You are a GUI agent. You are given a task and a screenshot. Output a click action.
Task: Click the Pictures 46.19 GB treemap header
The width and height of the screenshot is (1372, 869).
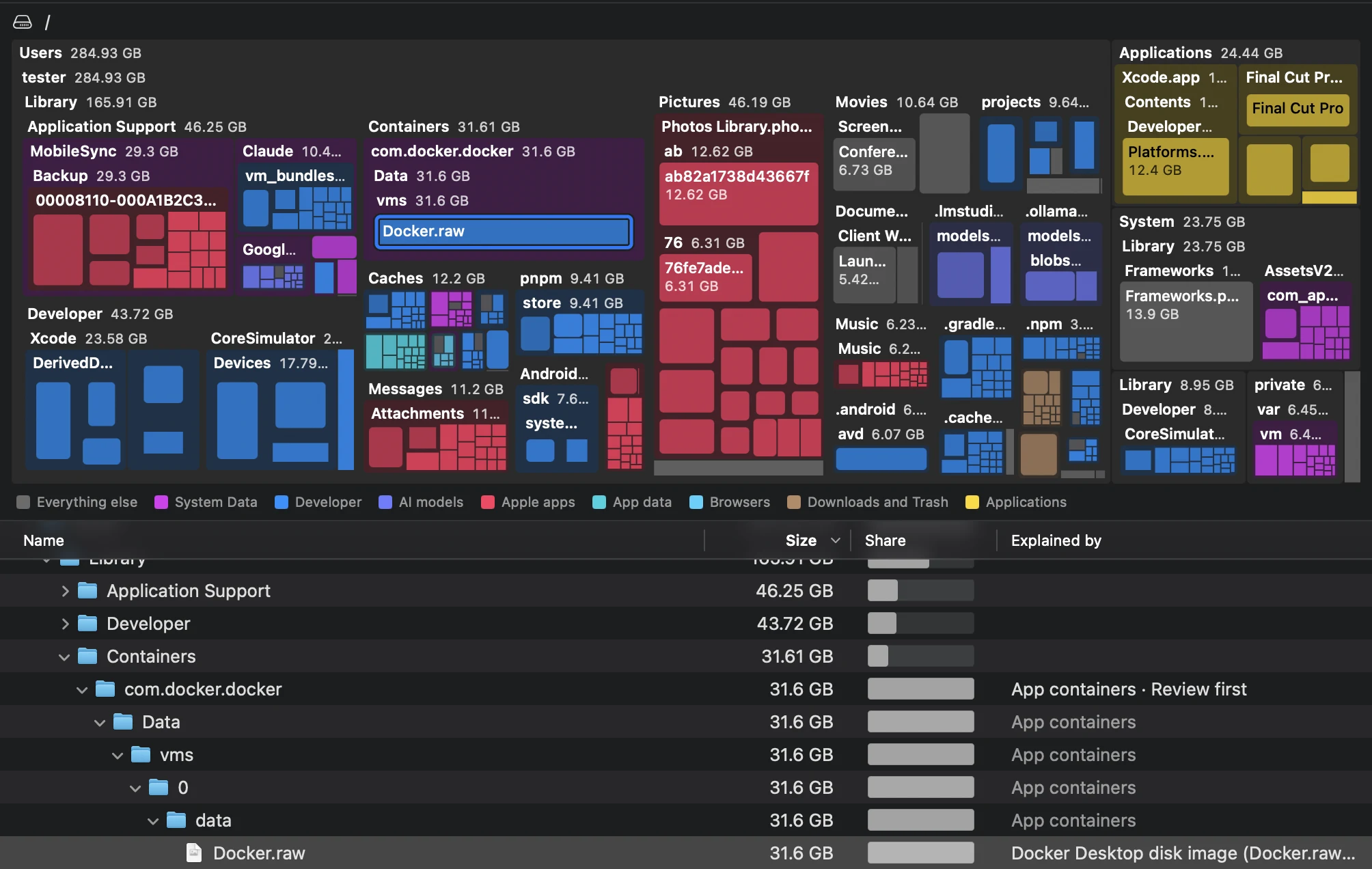[x=724, y=102]
